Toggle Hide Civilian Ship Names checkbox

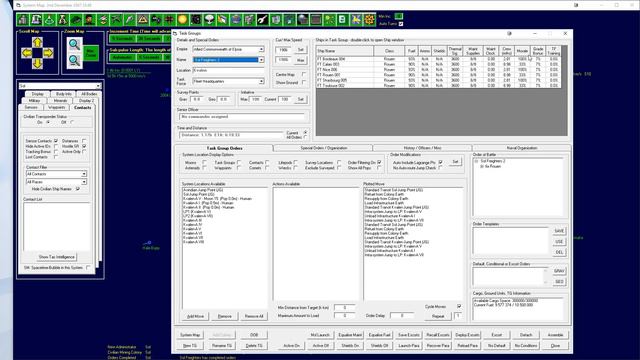[78, 189]
